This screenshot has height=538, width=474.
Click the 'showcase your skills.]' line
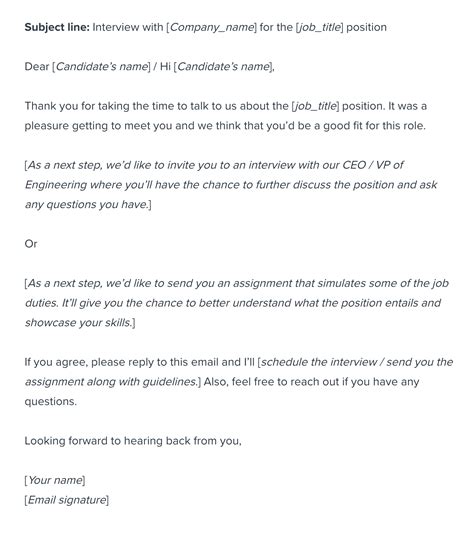point(80,323)
